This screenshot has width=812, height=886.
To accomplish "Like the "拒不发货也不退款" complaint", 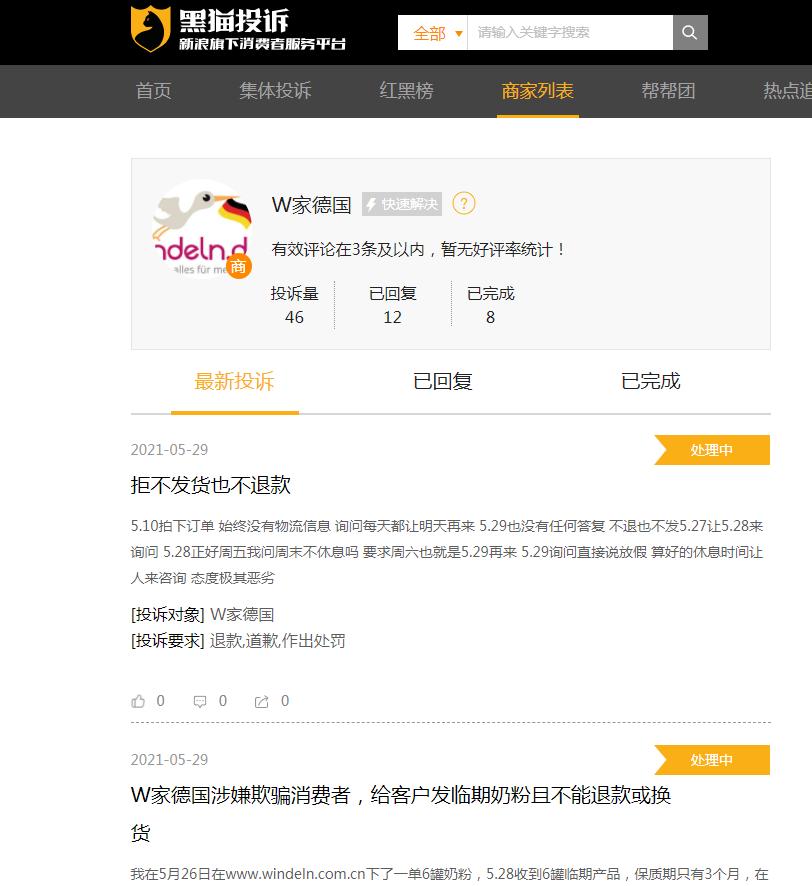I will pos(139,701).
